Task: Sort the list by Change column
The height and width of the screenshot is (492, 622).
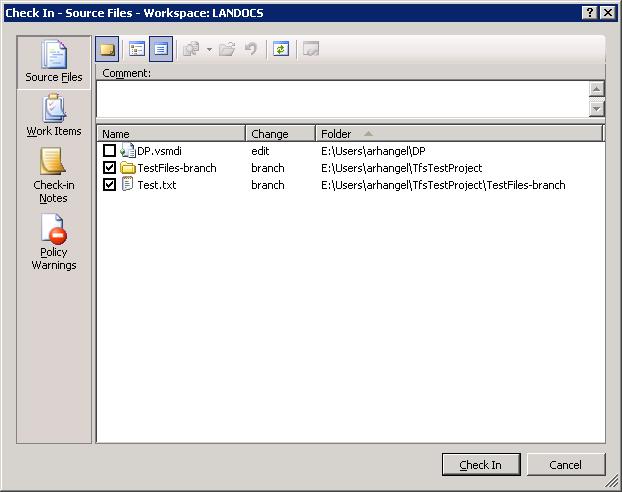Action: [280, 134]
